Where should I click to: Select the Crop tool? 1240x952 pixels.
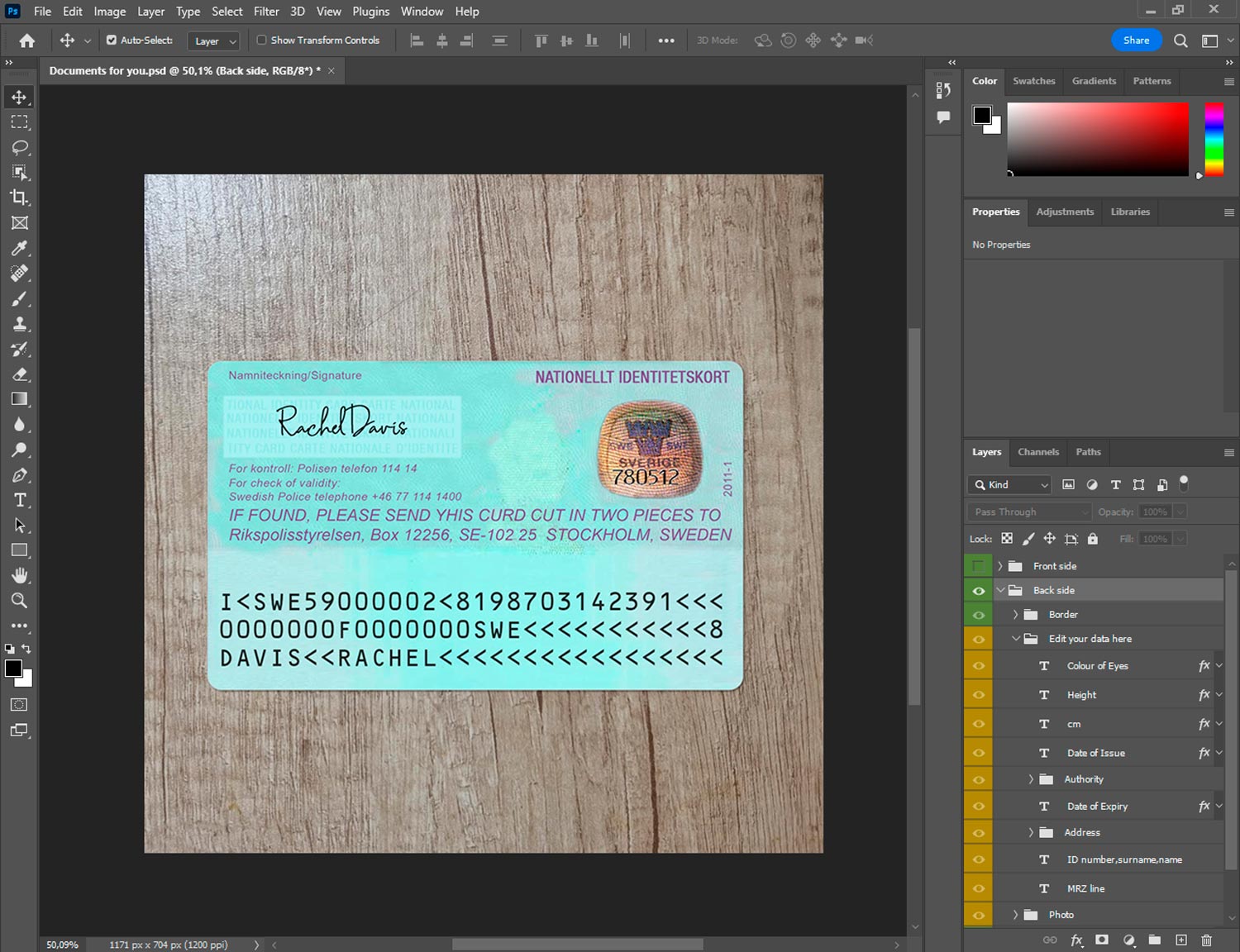click(x=20, y=198)
